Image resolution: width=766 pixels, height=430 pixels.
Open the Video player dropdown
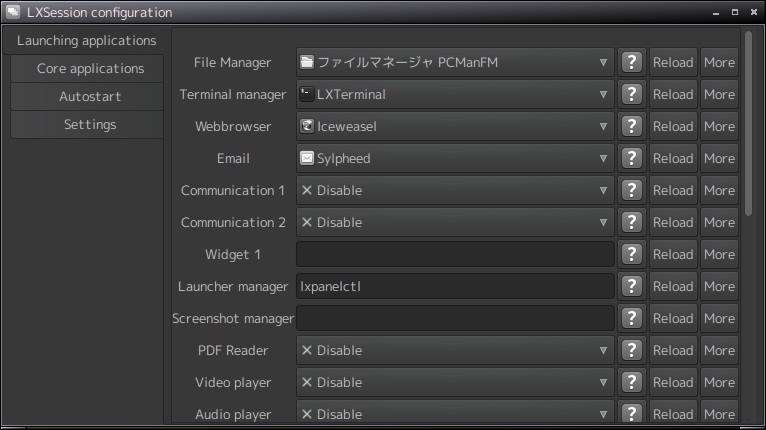point(455,382)
